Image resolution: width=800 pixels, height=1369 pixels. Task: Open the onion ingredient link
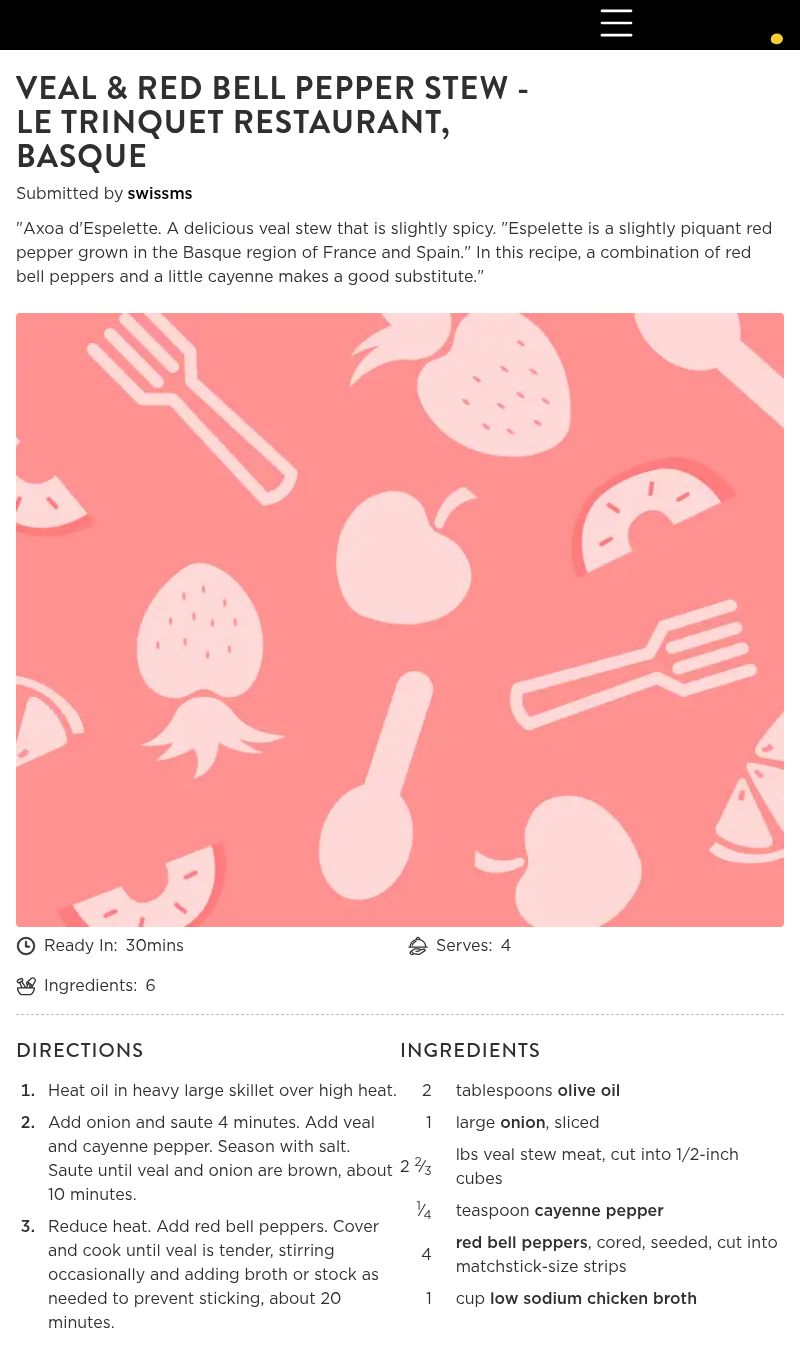[x=523, y=1122]
